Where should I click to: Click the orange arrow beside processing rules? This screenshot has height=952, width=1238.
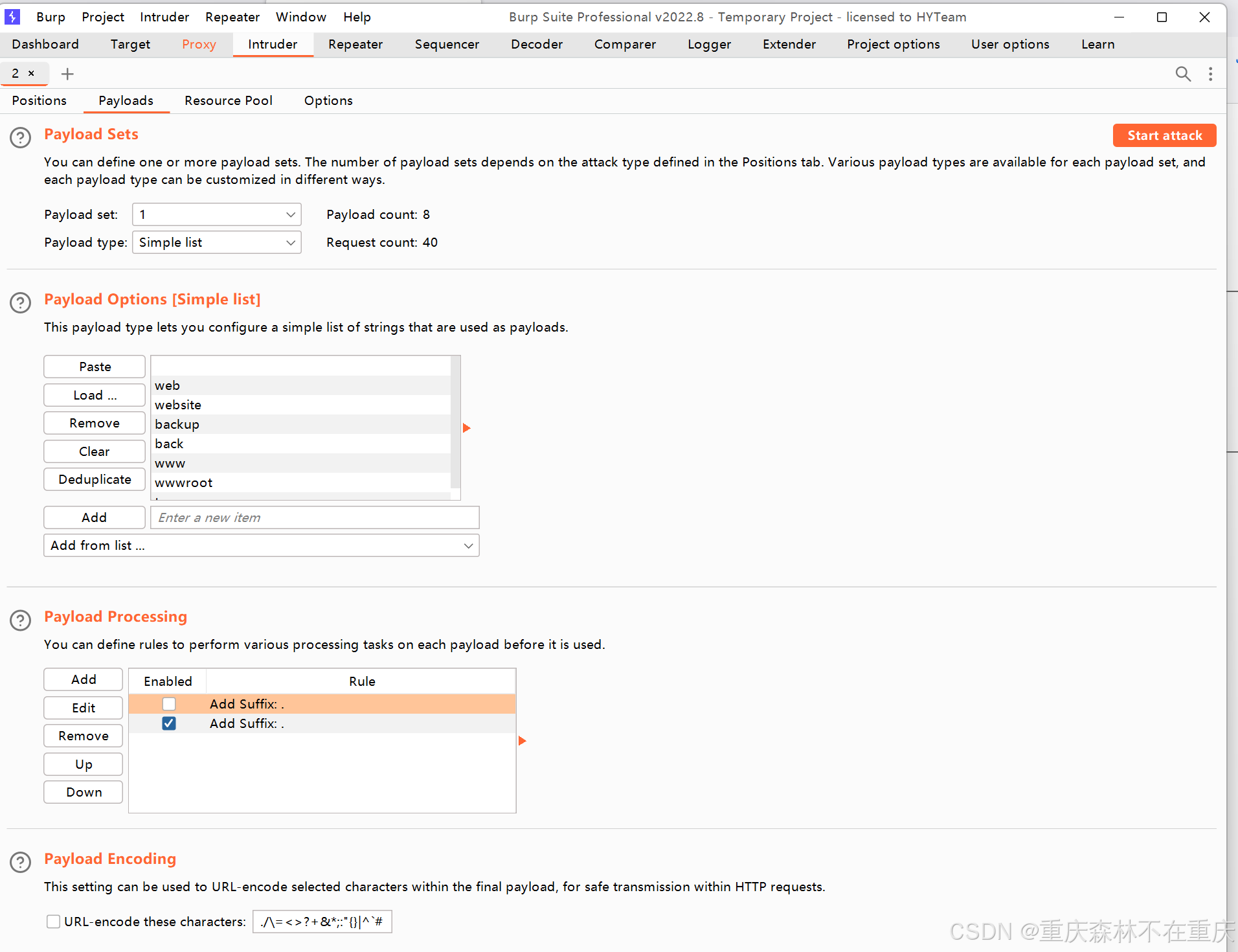click(522, 741)
